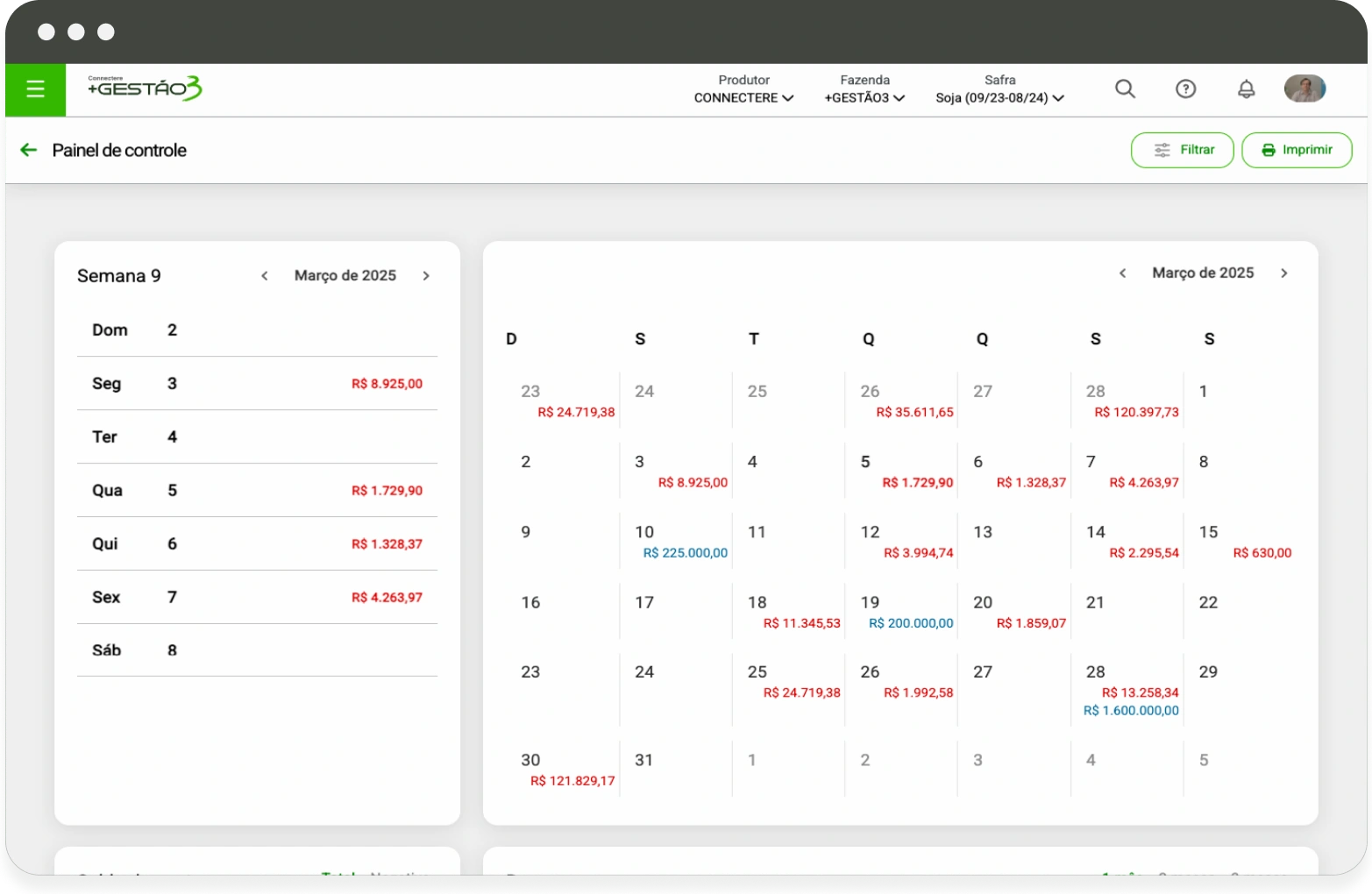Go to previous month in calendar panel

click(x=1122, y=273)
